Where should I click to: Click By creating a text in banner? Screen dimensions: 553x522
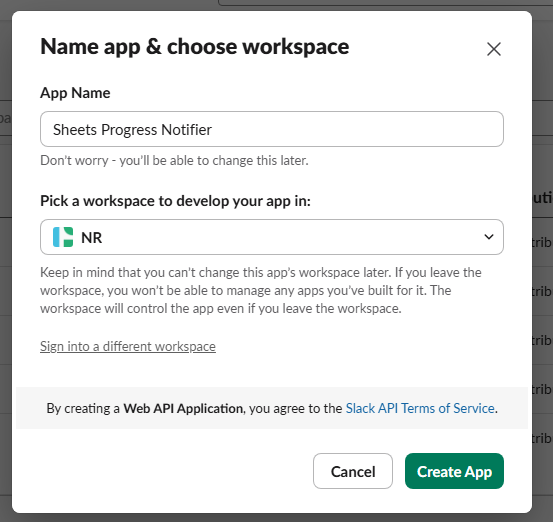click(83, 408)
